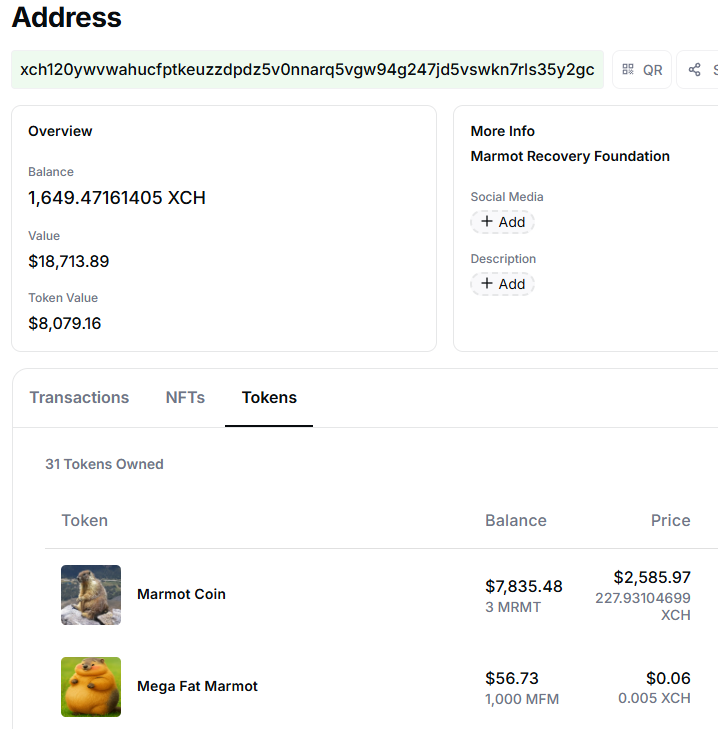Click the 1,000 MFM amount text
This screenshot has height=729, width=718.
(522, 699)
